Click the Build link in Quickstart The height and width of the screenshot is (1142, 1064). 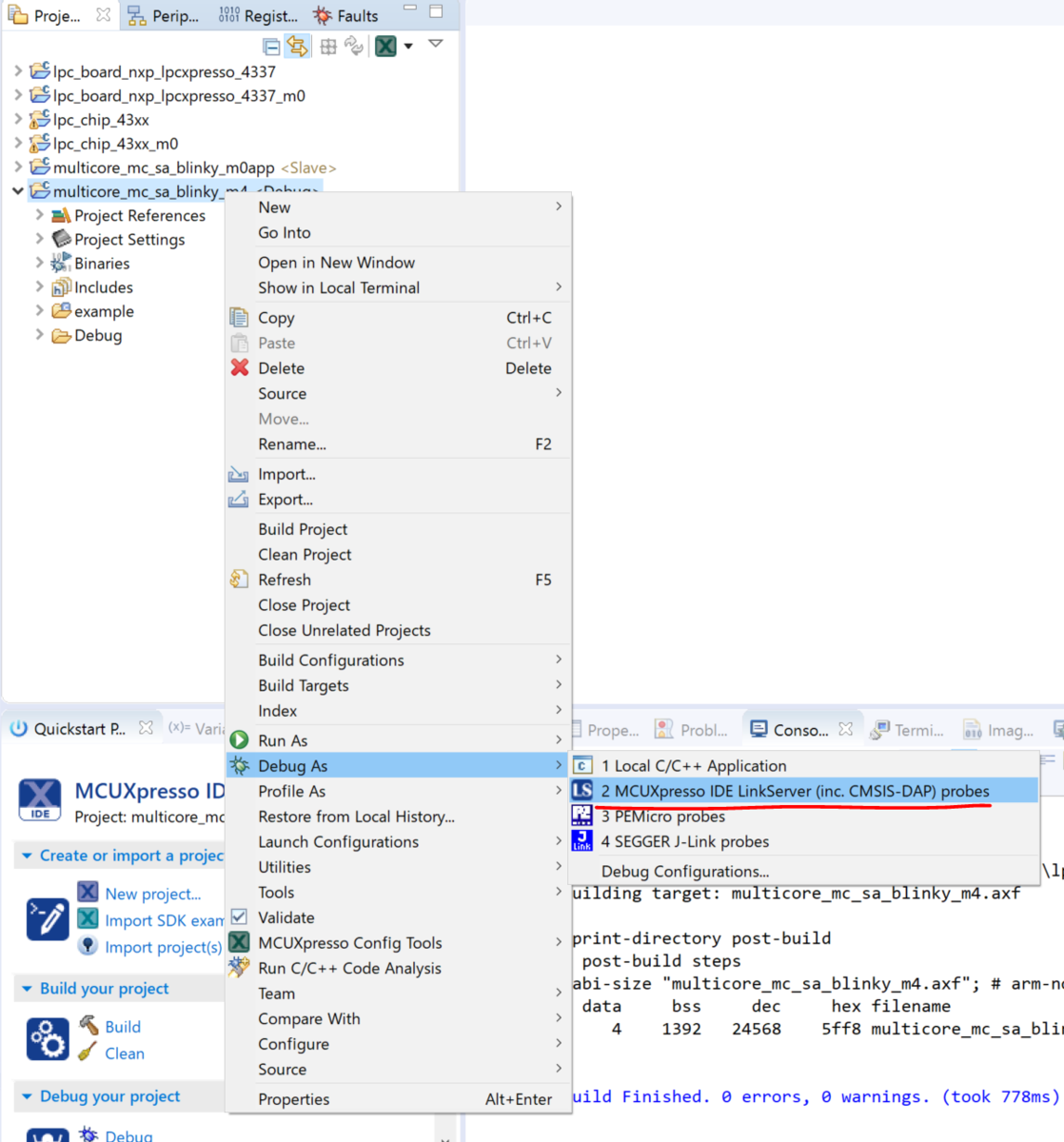(x=123, y=1027)
